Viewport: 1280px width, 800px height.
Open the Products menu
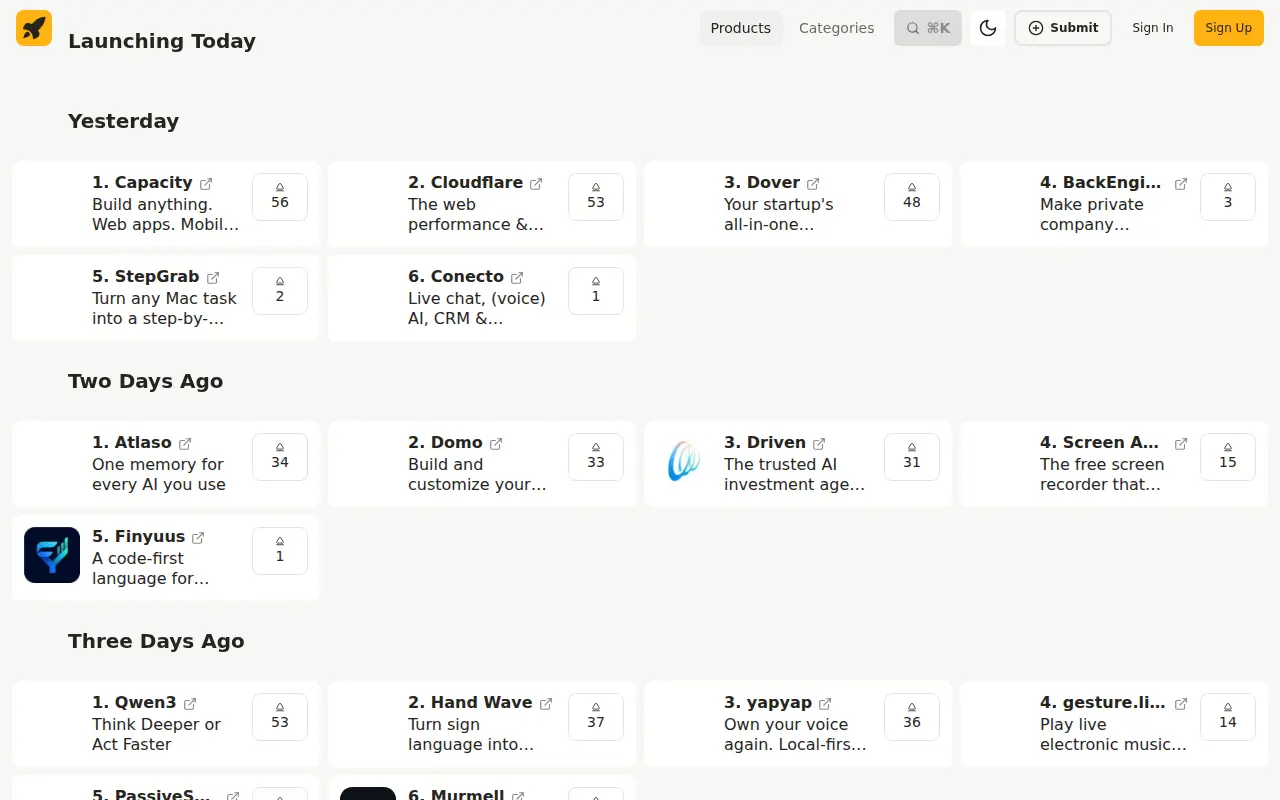click(741, 28)
